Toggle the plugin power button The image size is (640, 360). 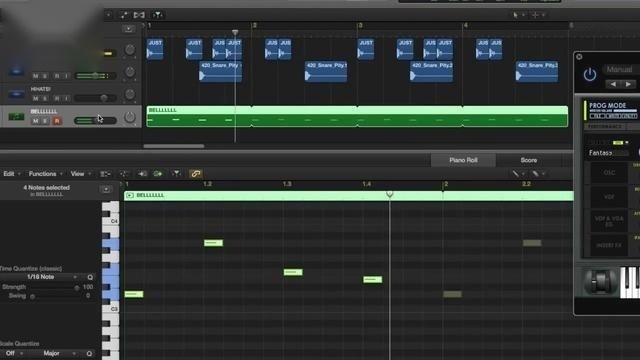[x=590, y=75]
